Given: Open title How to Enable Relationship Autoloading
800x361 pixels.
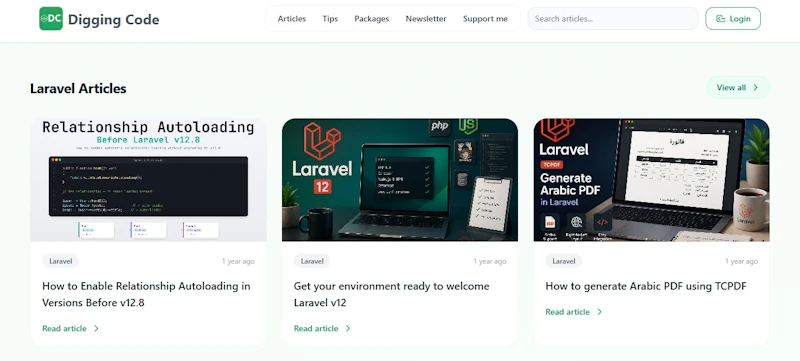Looking at the screenshot, I should pos(146,294).
